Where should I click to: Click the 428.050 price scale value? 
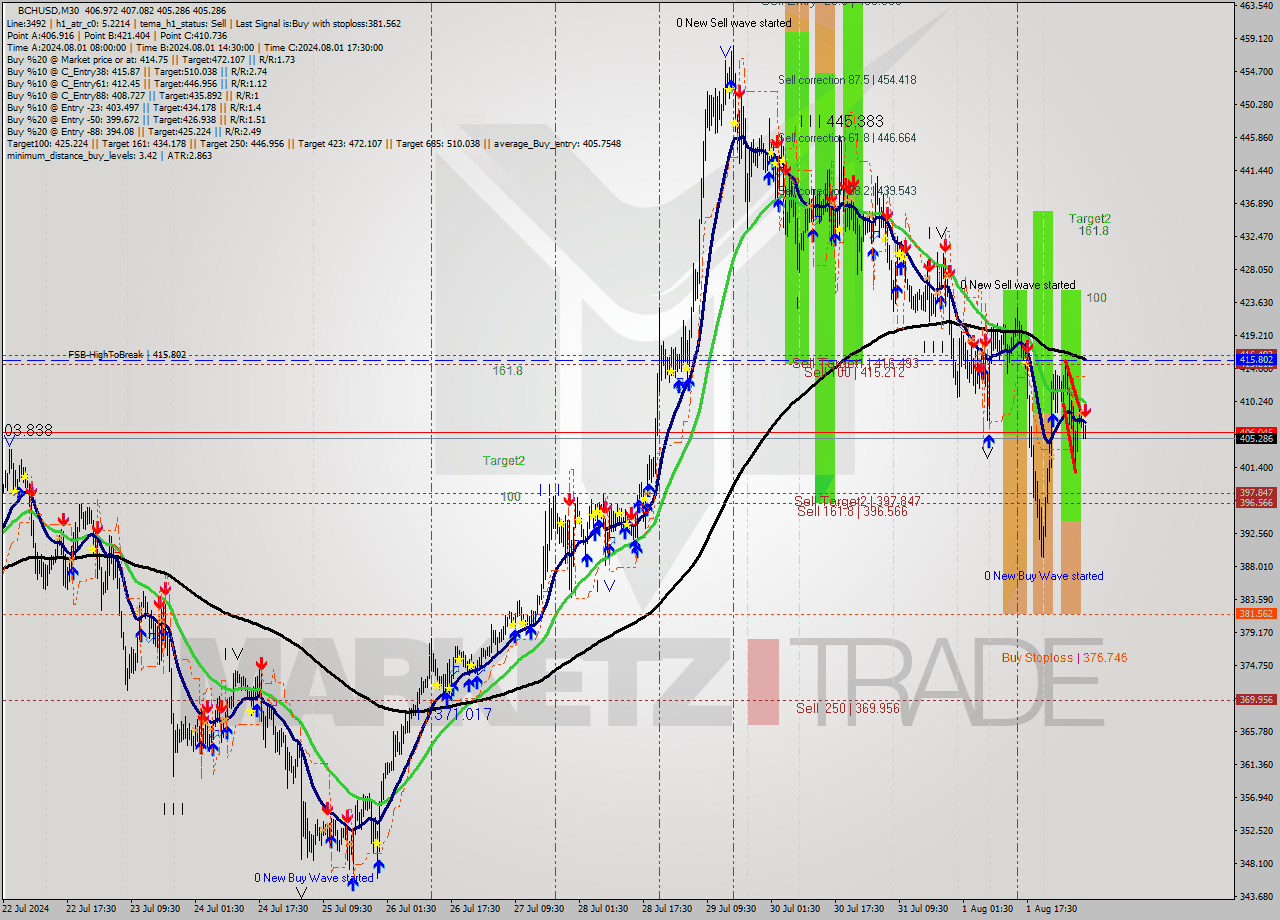pyautogui.click(x=1256, y=270)
